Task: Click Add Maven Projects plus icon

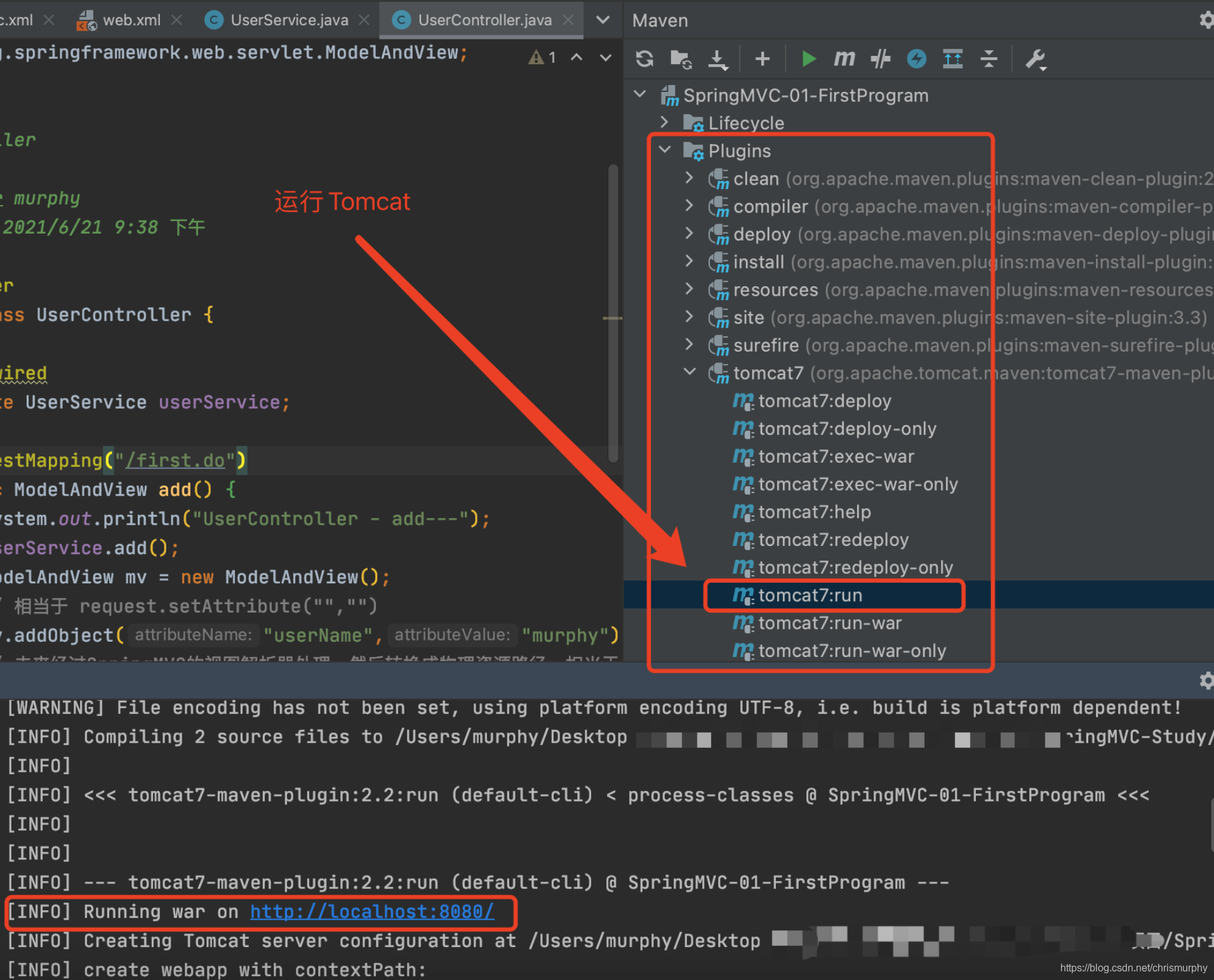Action: click(763, 59)
